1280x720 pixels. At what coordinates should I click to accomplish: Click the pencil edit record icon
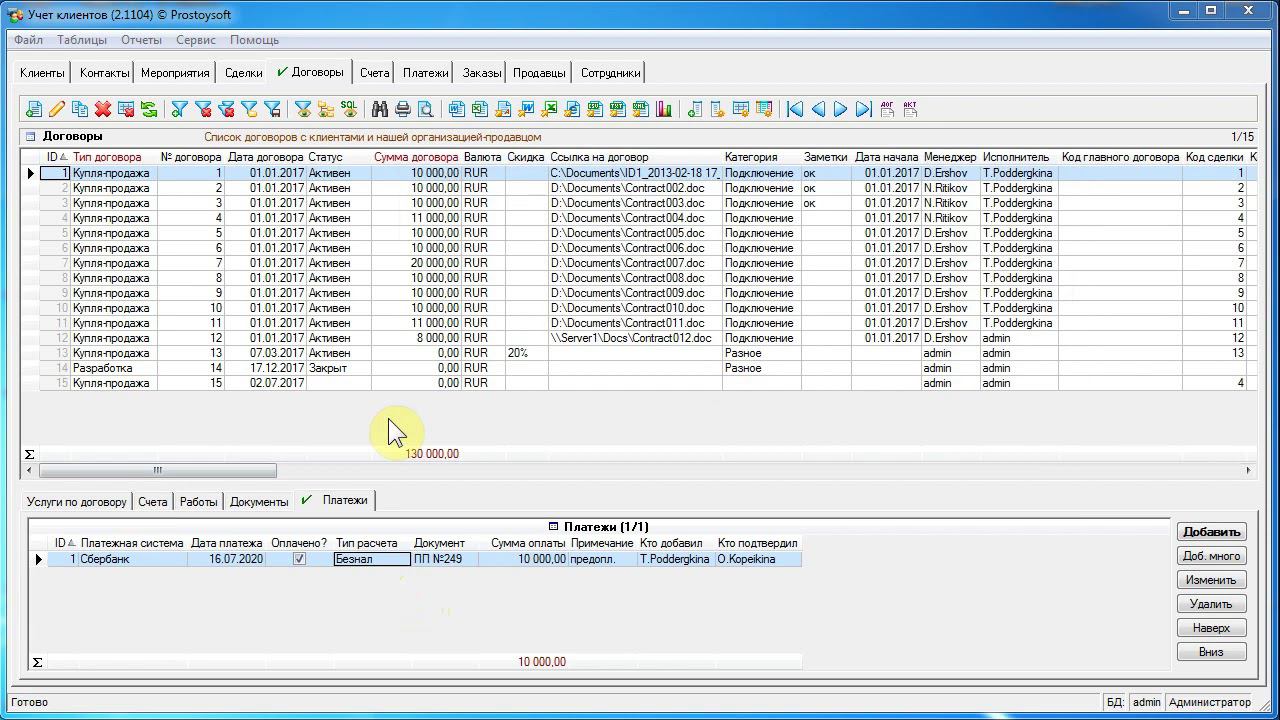pyautogui.click(x=57, y=109)
